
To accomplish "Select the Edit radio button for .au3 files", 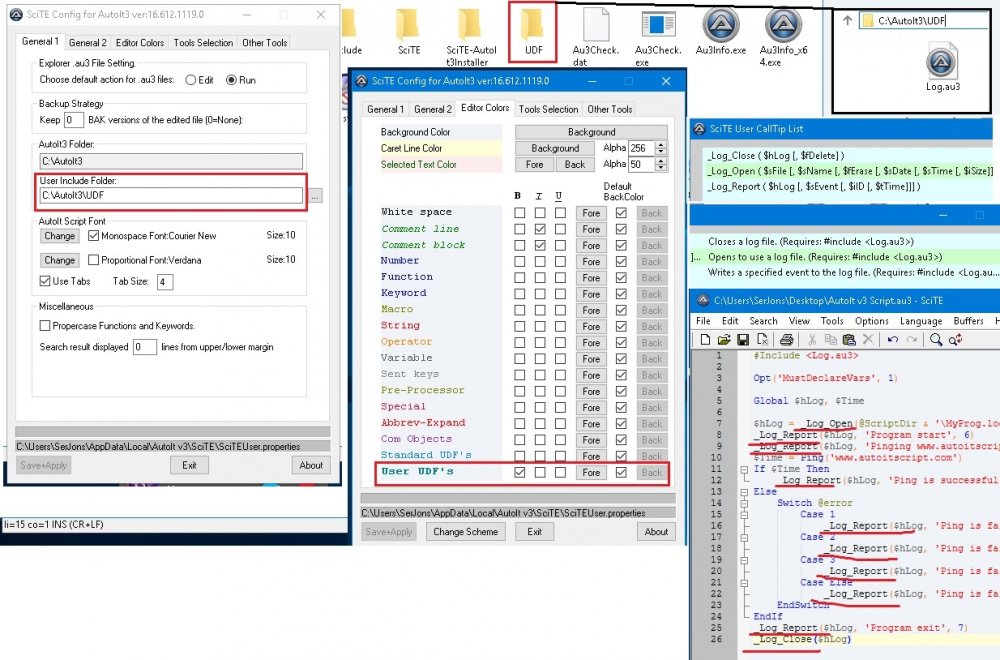I will click(191, 80).
